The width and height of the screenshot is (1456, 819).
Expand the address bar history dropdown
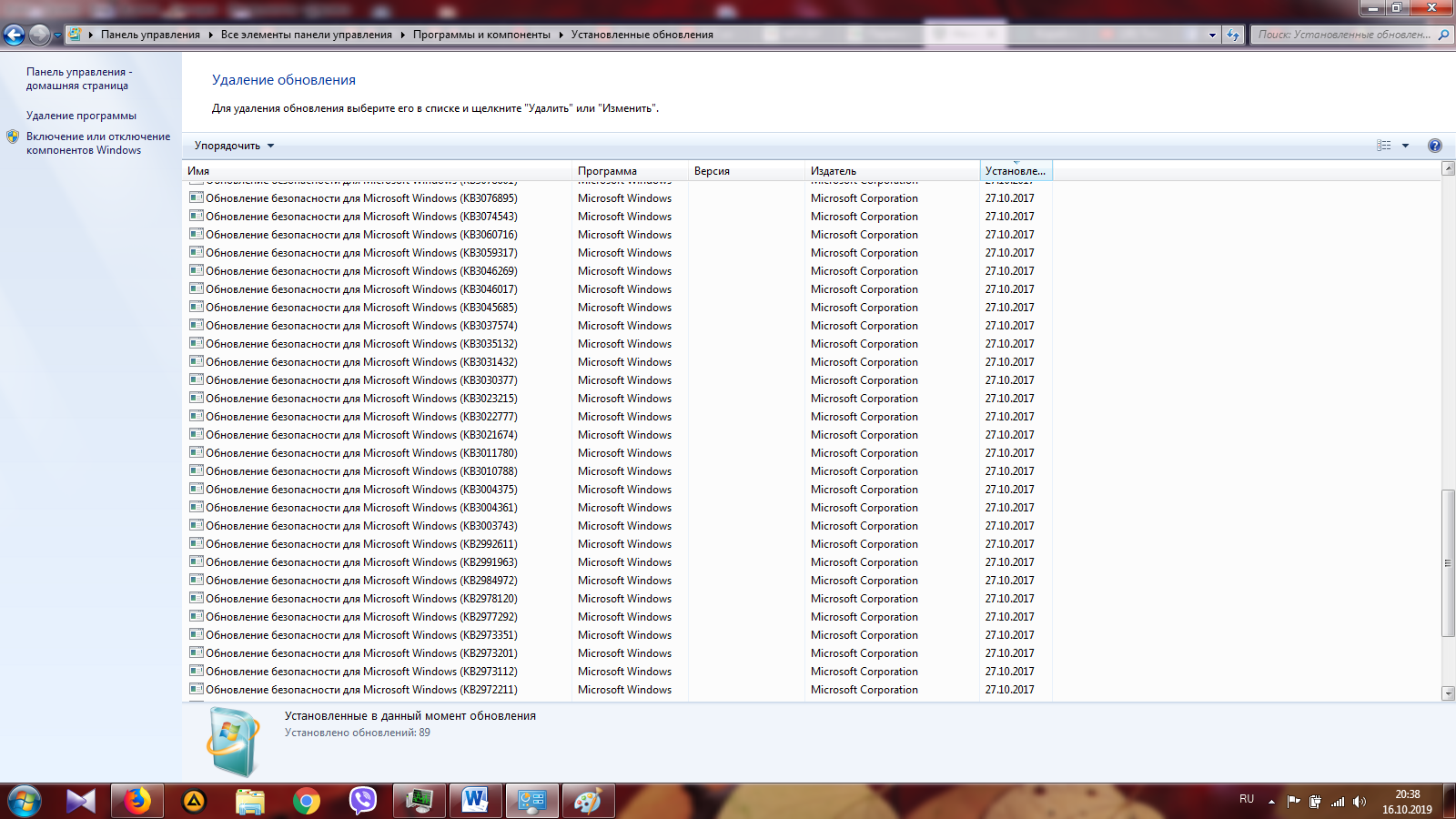(x=1212, y=35)
